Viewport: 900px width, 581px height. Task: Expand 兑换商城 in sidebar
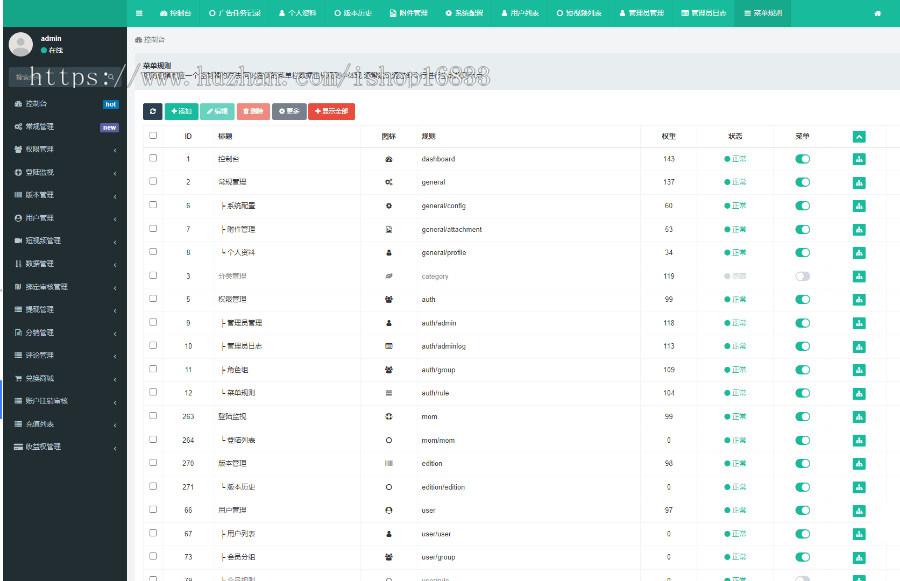(x=65, y=378)
